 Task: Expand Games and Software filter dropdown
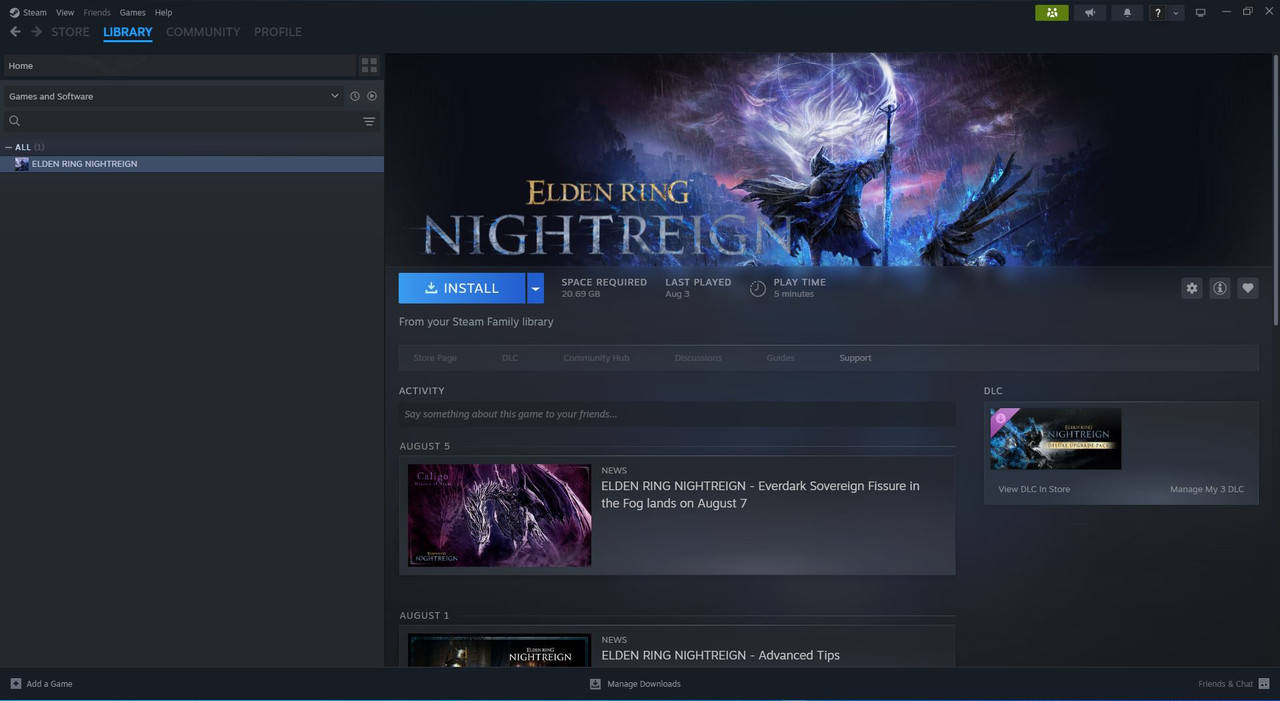coord(335,96)
